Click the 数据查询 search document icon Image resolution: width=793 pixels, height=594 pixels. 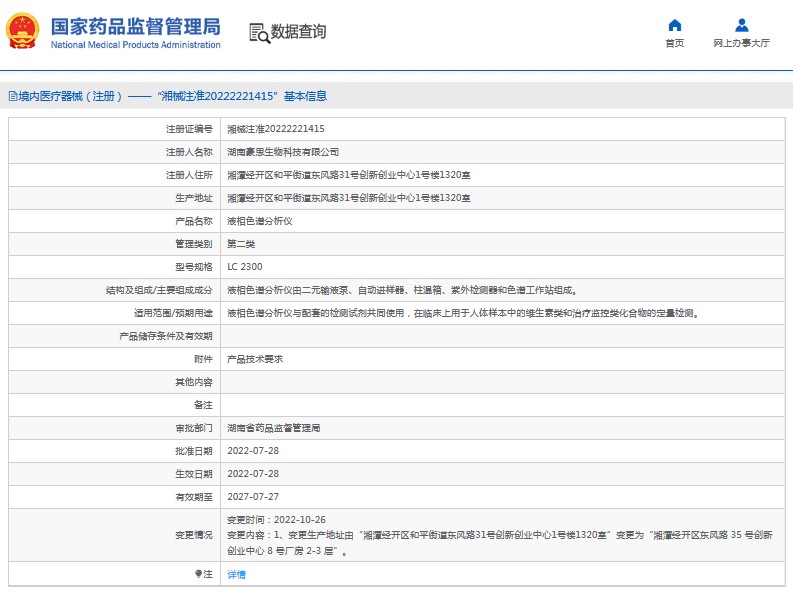(x=259, y=33)
